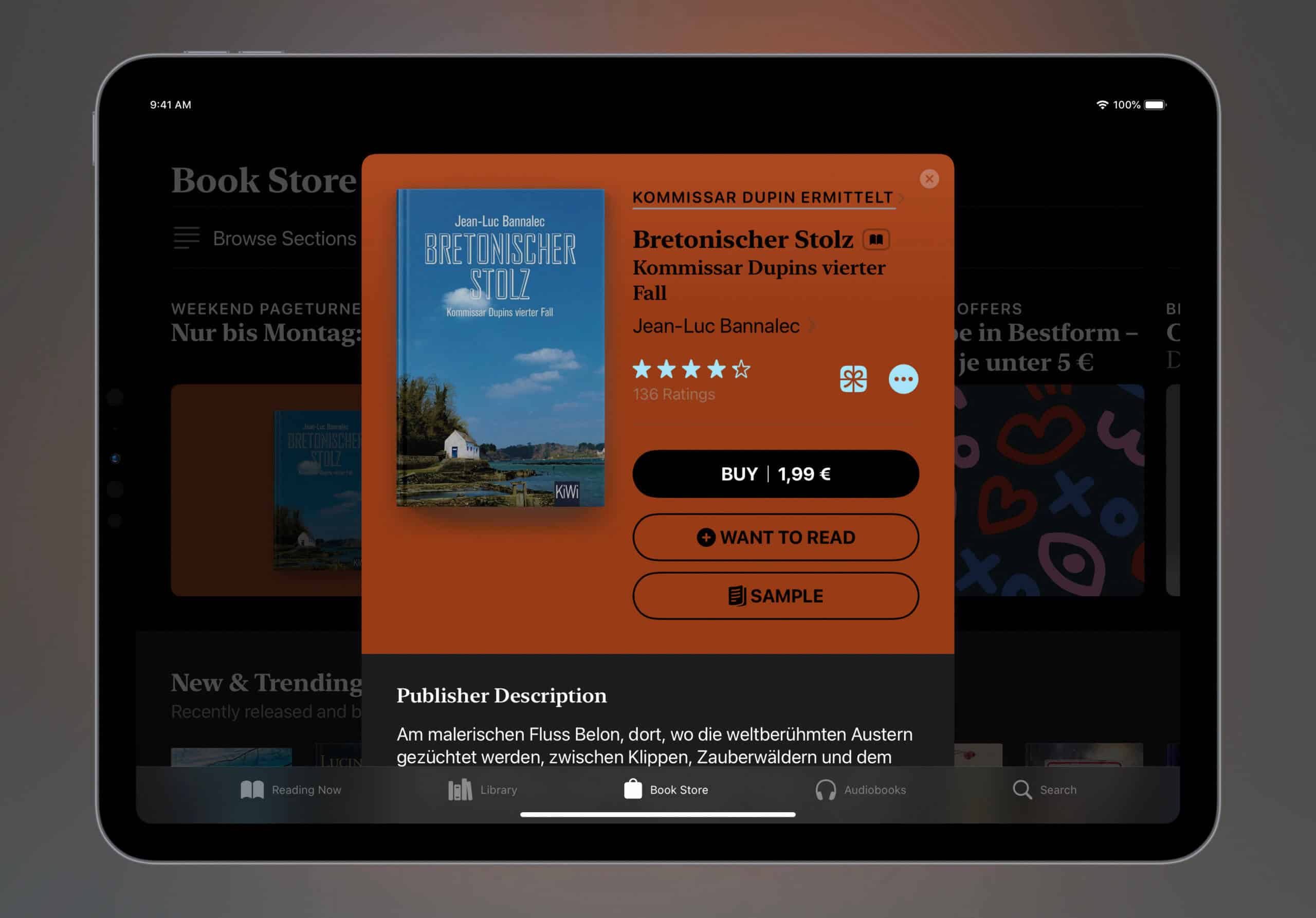This screenshot has width=1316, height=918.
Task: Tap the Bretonischer Stolz cover in popup
Action: [500, 348]
